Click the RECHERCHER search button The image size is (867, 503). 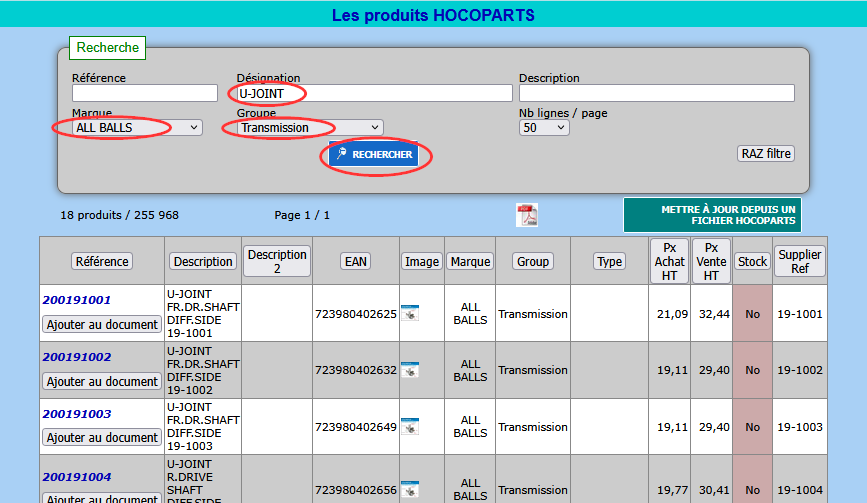(x=374, y=154)
